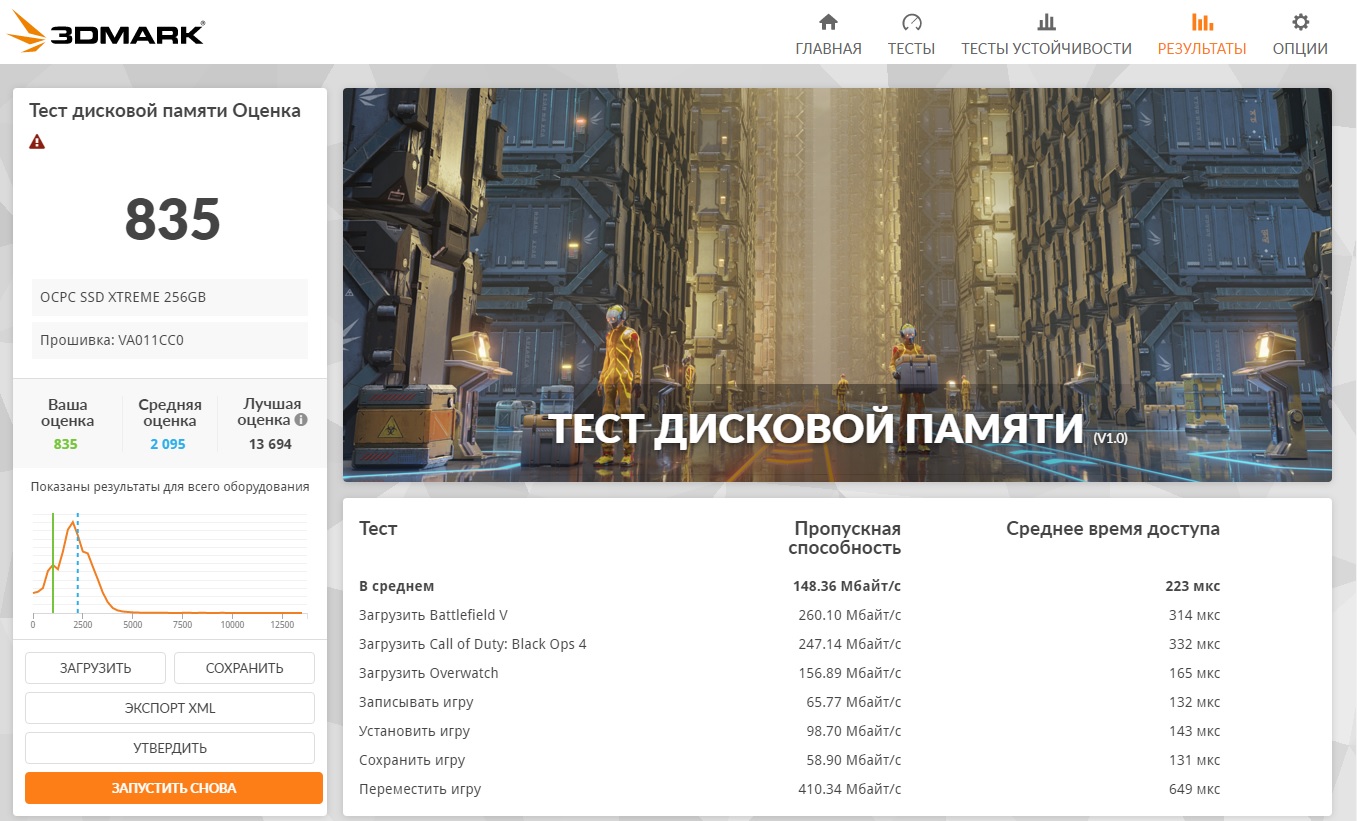
Task: Click the Ваша оценка value 835
Action: click(x=66, y=444)
